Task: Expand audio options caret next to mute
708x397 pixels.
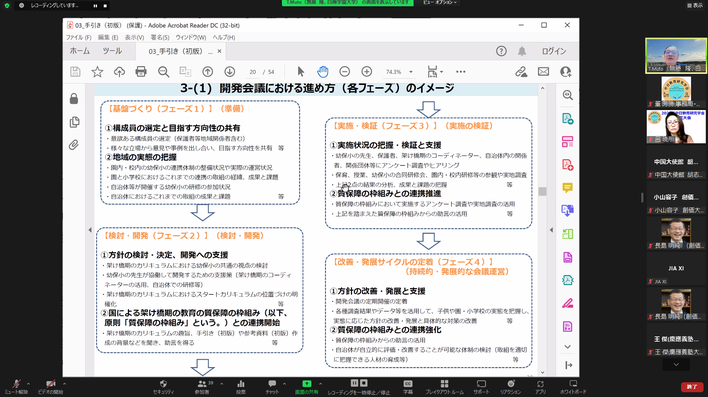Action: 28,384
